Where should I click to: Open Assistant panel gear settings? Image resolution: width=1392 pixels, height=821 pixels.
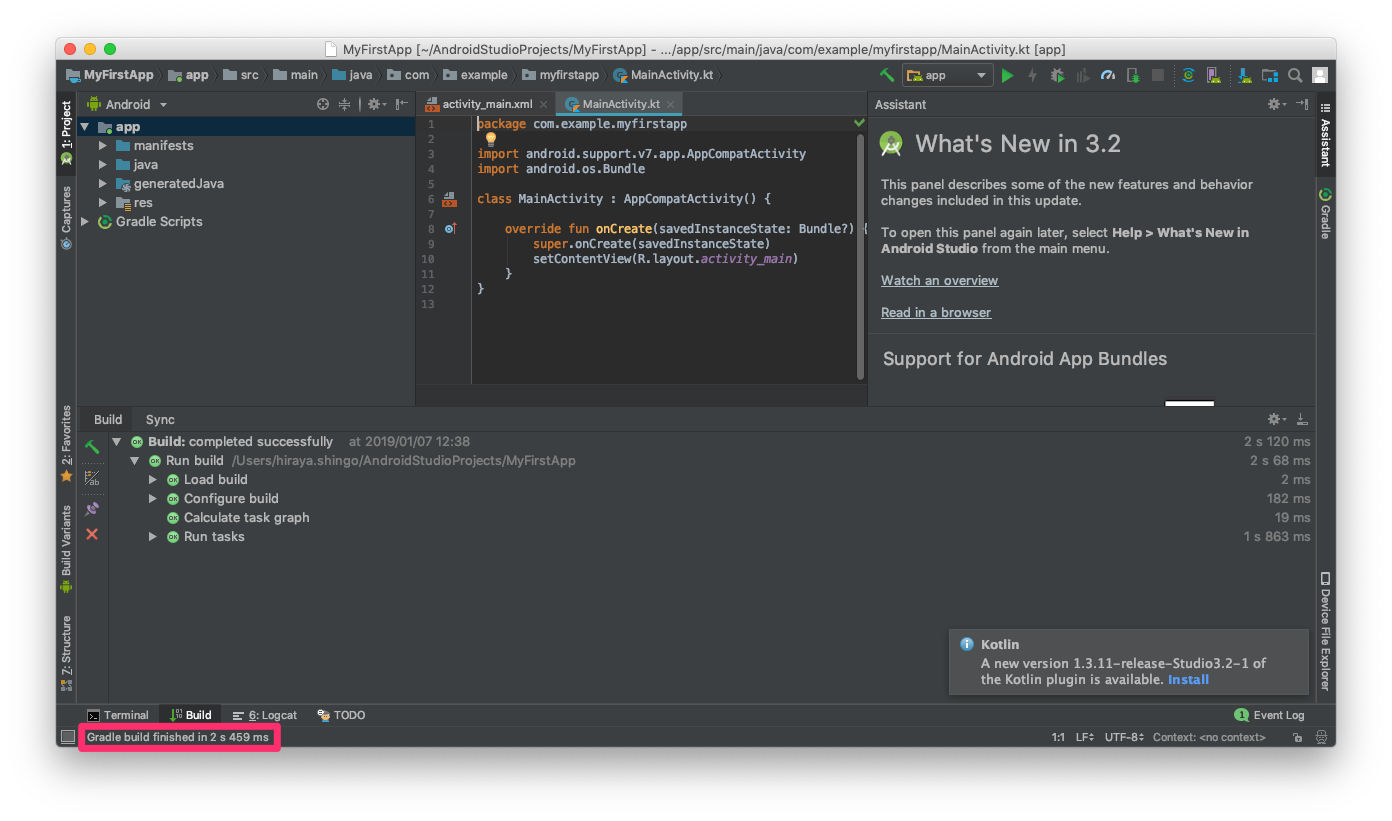1276,104
